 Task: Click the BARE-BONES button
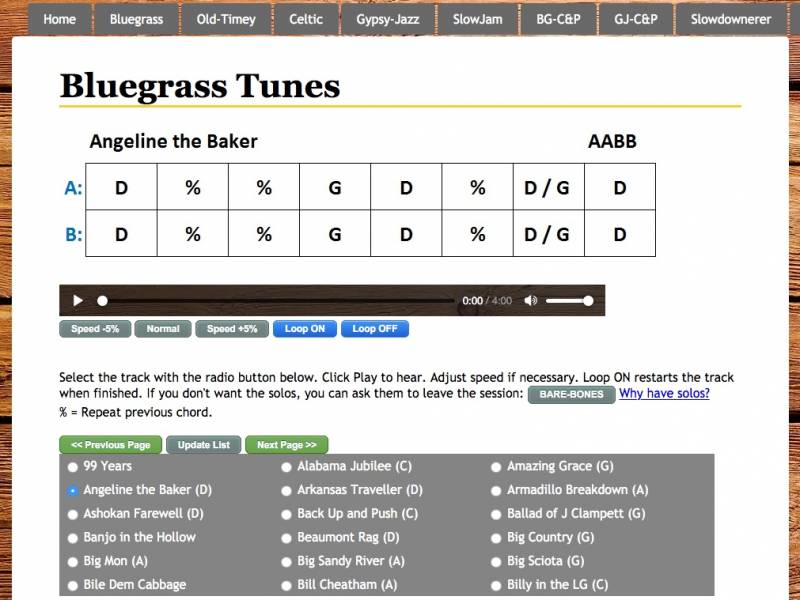570,395
